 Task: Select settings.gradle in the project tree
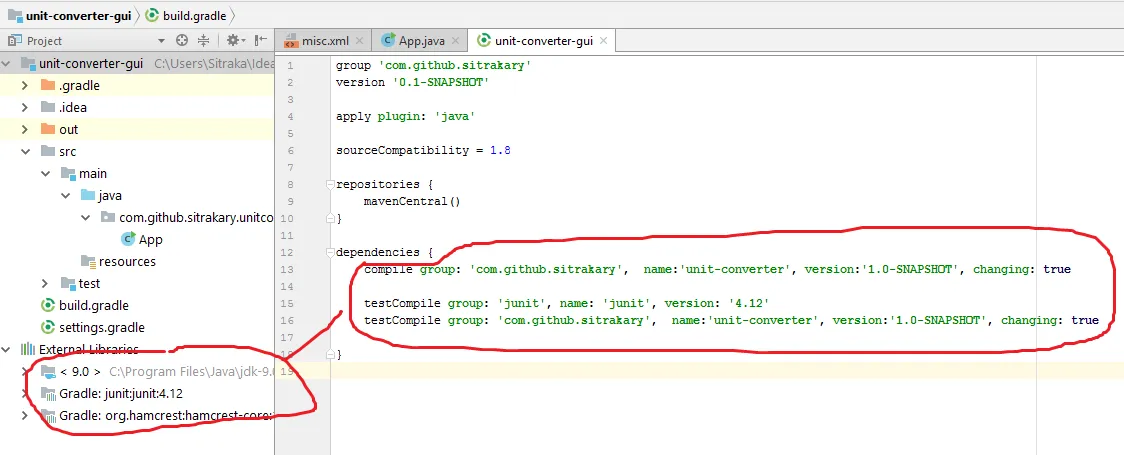102,327
